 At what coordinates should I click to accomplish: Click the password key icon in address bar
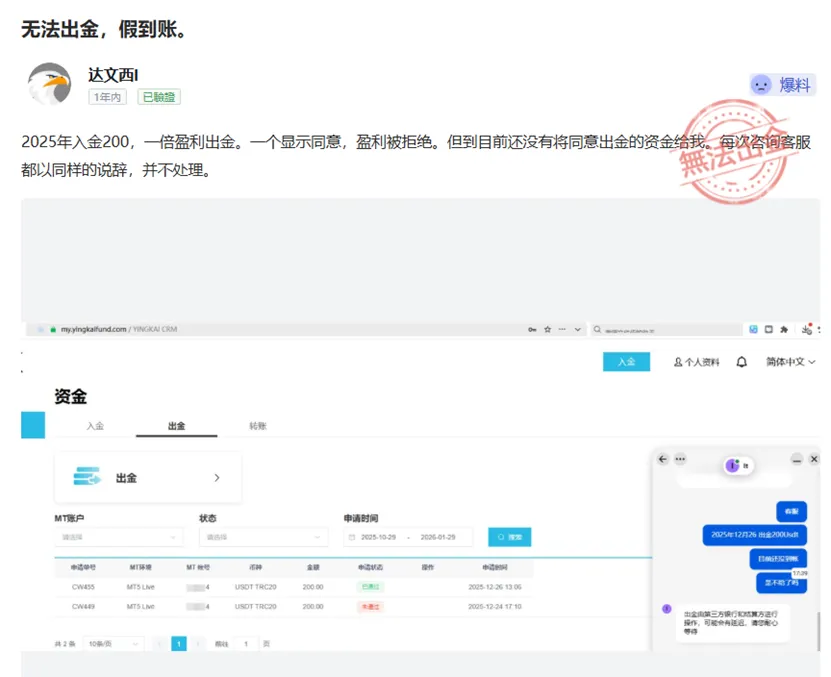pyautogui.click(x=532, y=329)
